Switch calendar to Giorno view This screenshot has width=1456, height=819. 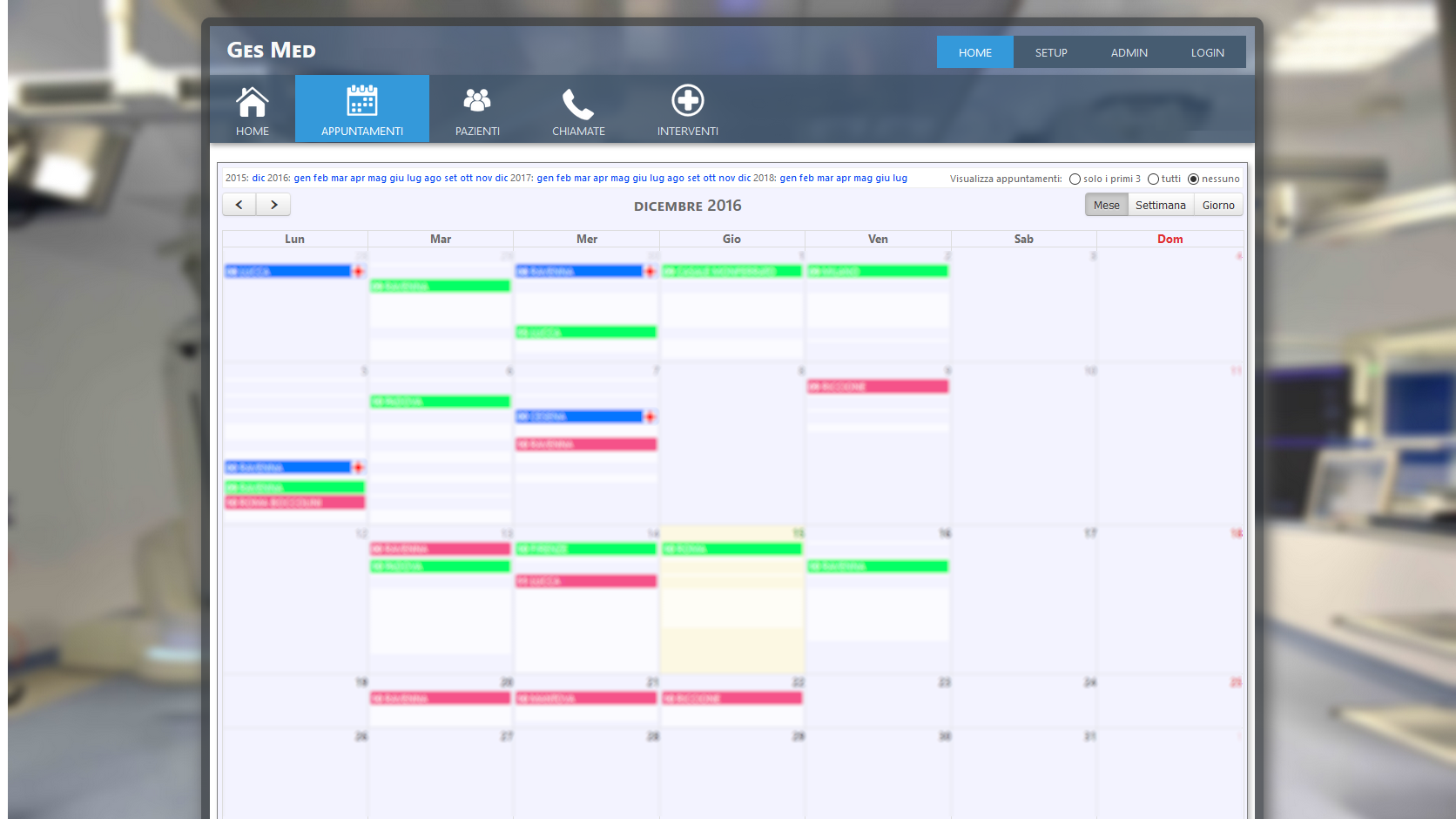click(1218, 206)
